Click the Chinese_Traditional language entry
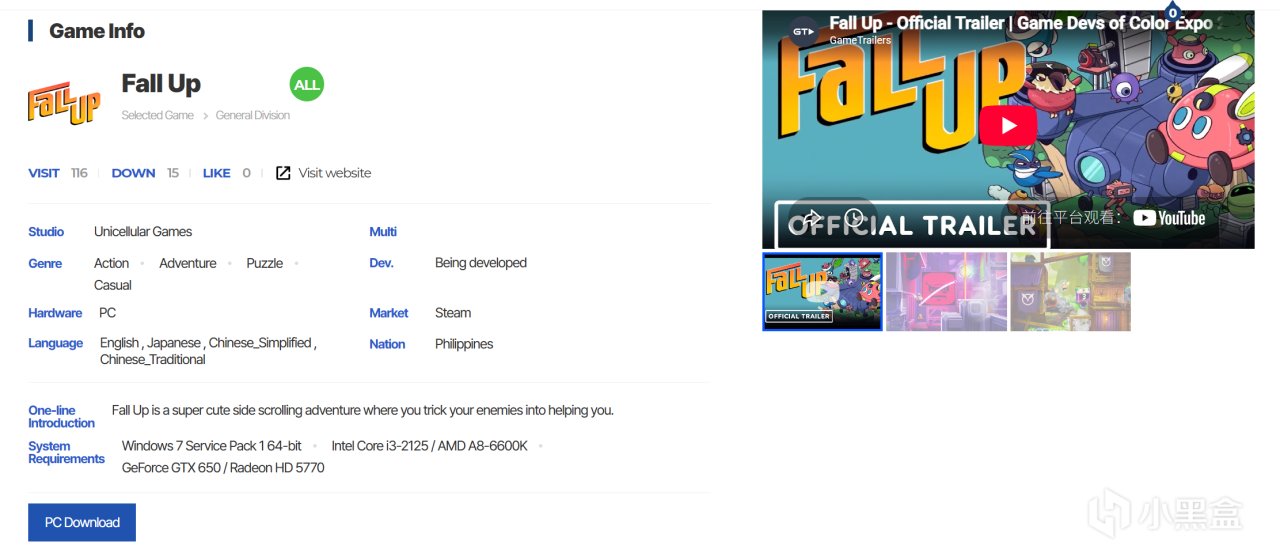This screenshot has width=1280, height=553. (153, 360)
